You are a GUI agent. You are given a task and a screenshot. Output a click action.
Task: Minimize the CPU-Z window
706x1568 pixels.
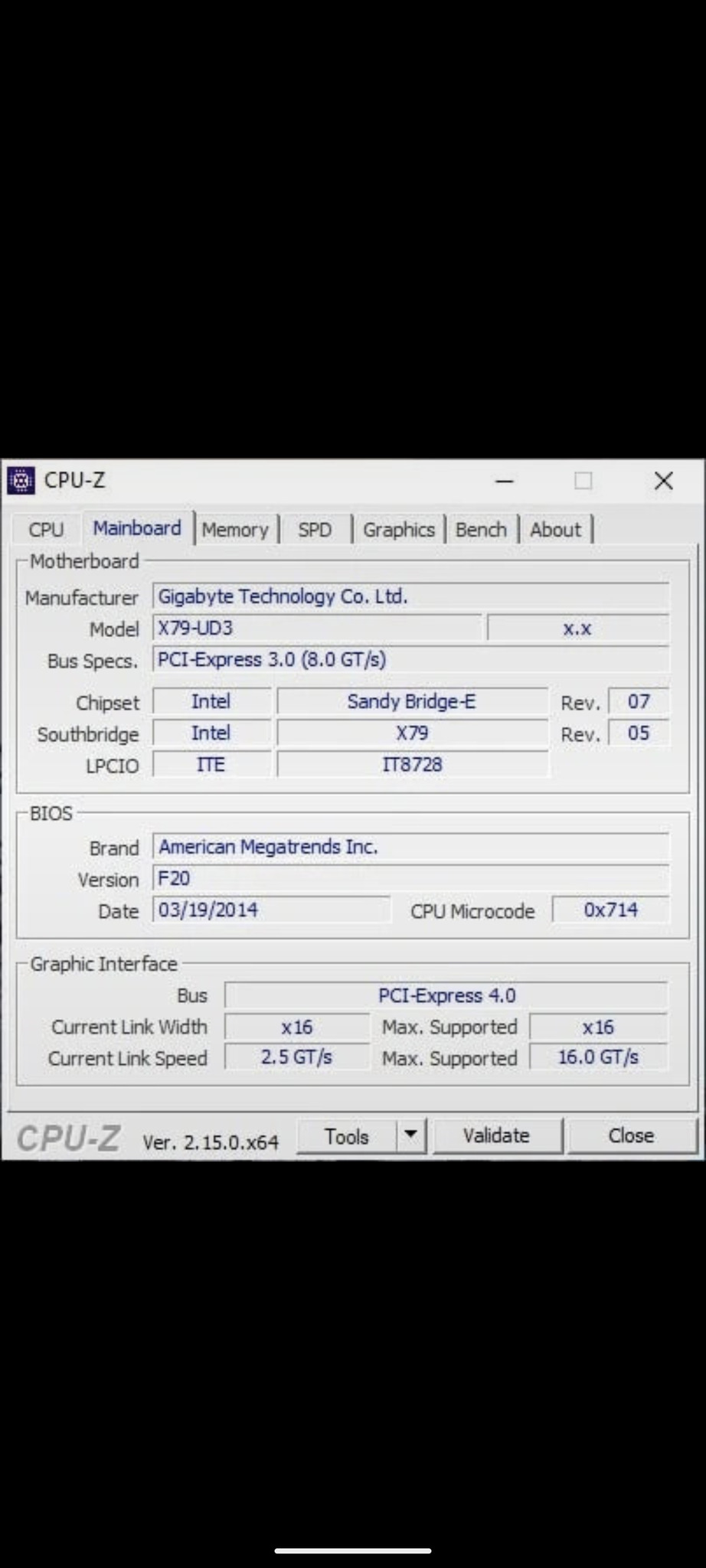click(504, 482)
